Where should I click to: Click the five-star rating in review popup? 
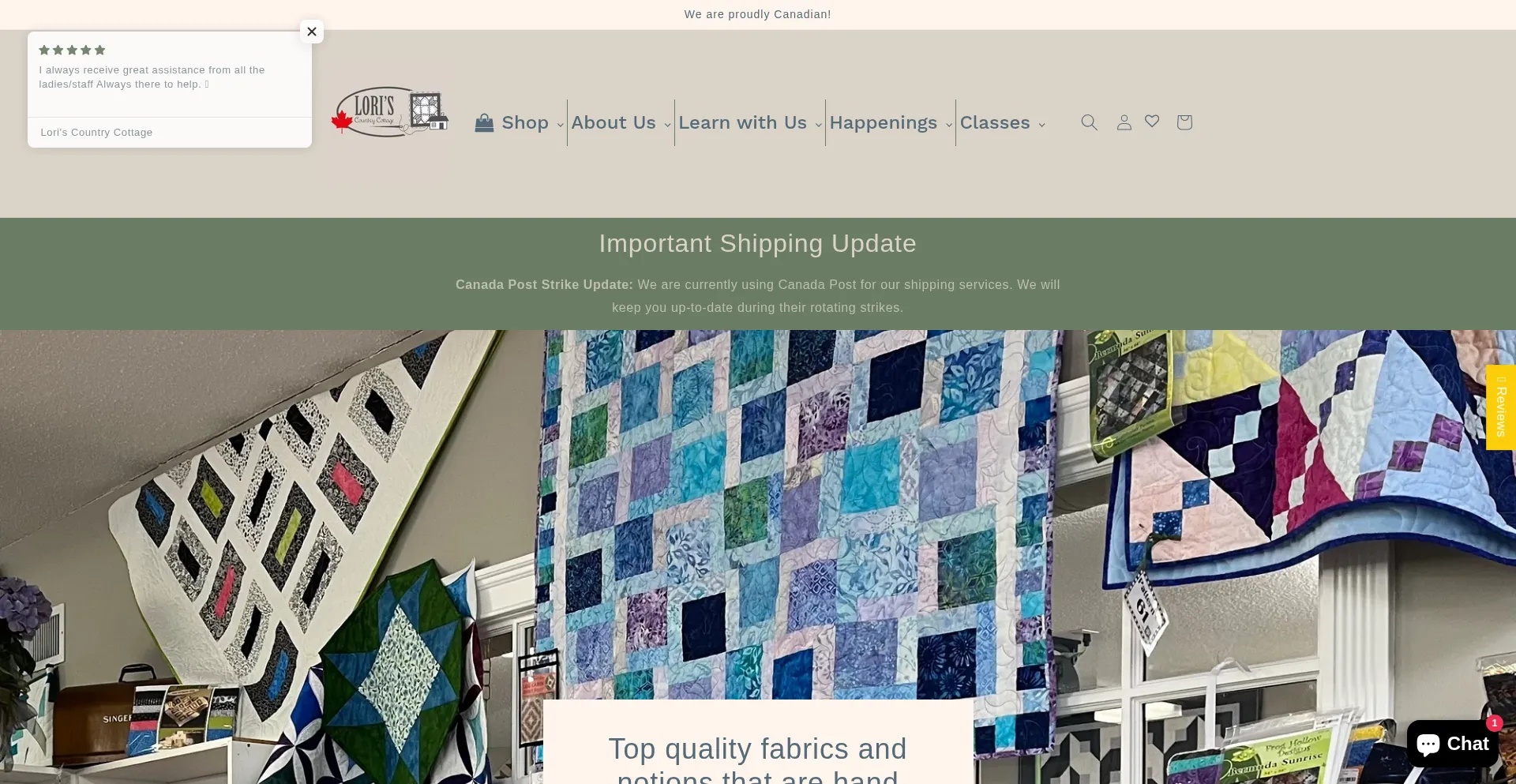[72, 51]
